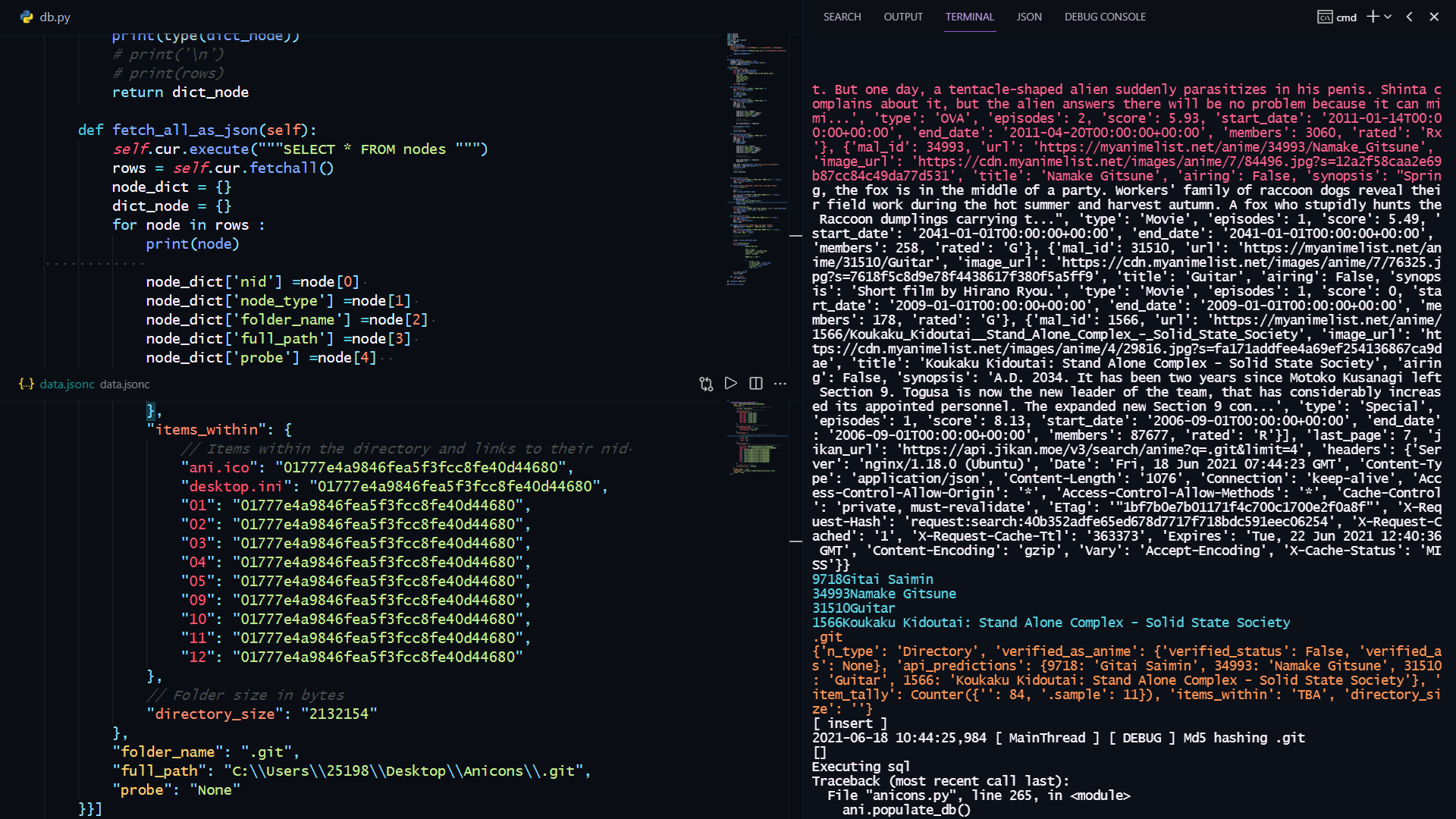This screenshot has height=819, width=1456.
Task: Expand the terminal launch profile dropdown arrow
Action: [x=1388, y=17]
